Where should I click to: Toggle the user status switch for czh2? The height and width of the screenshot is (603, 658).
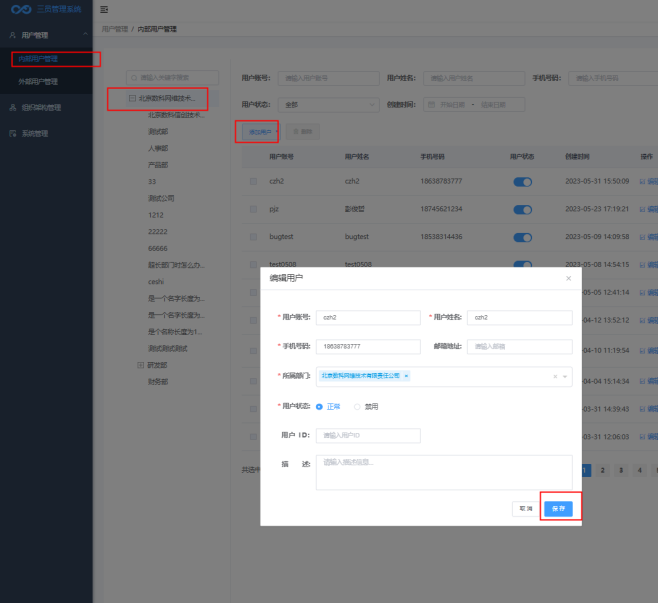(522, 182)
